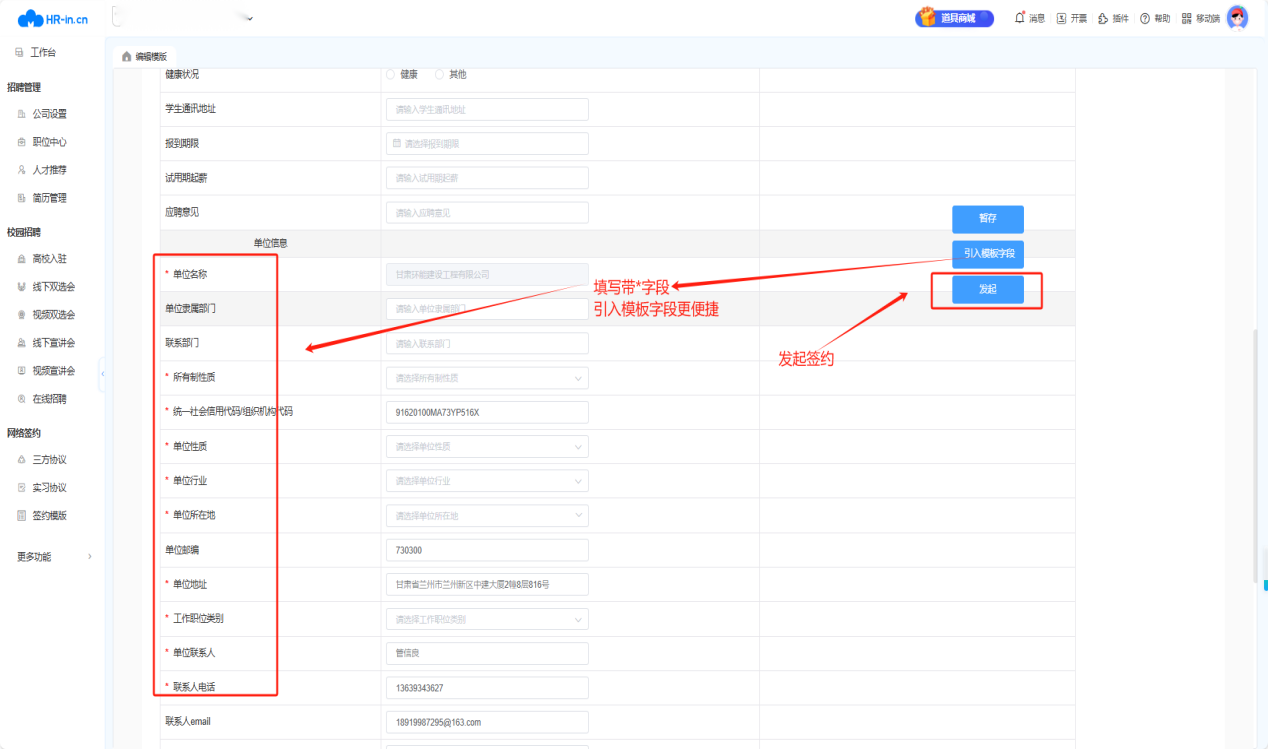Open the user avatar in top right
Image resolution: width=1268 pixels, height=749 pixels.
click(x=1237, y=18)
